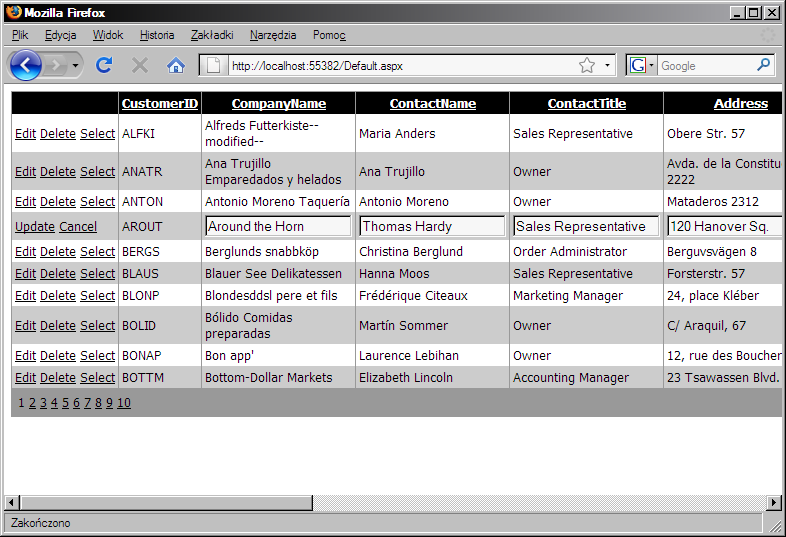Click Delete for the BONAP row
The width and height of the screenshot is (786, 537).
[58, 355]
